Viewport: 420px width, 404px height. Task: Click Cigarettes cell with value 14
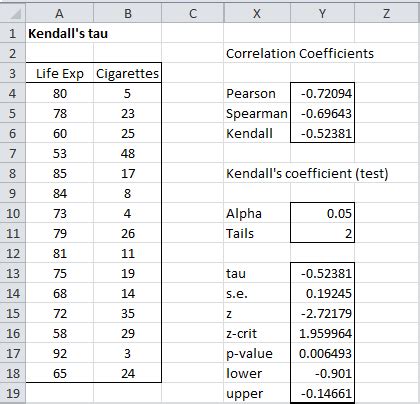point(128,293)
